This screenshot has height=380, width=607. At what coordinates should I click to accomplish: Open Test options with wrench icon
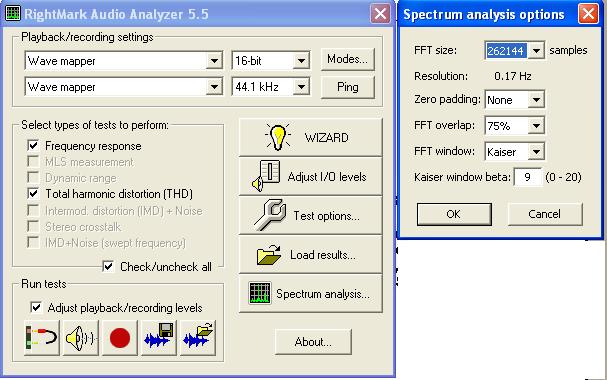click(x=310, y=216)
